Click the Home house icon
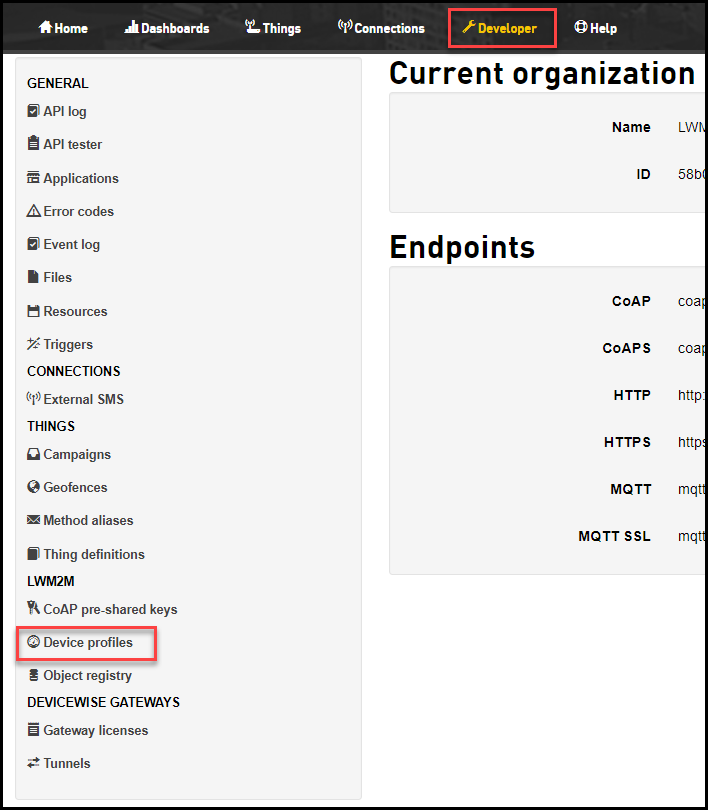Screen dimensions: 708x810 click(45, 27)
